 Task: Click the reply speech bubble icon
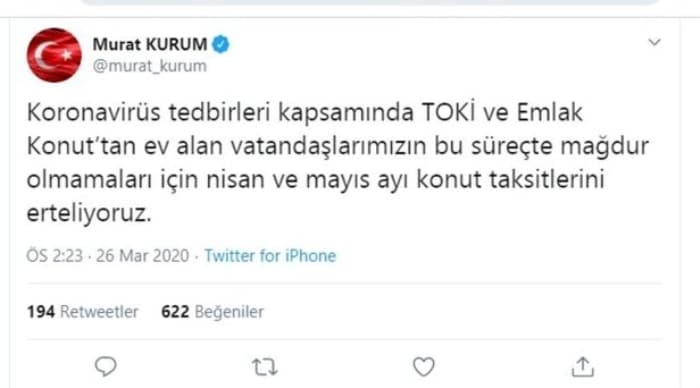point(106,367)
